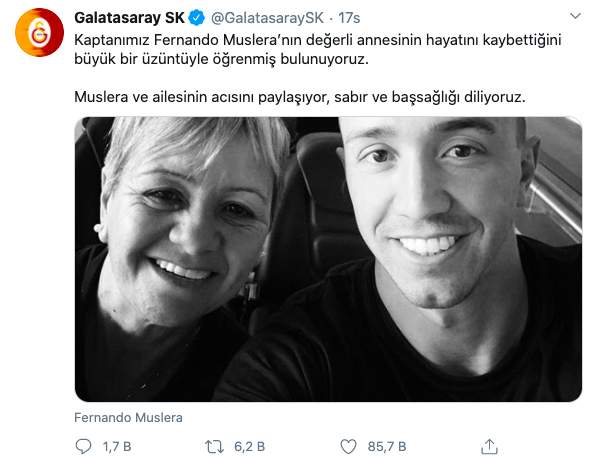Click the Fernando Muslera photo caption
The image size is (596, 462).
click(128, 418)
